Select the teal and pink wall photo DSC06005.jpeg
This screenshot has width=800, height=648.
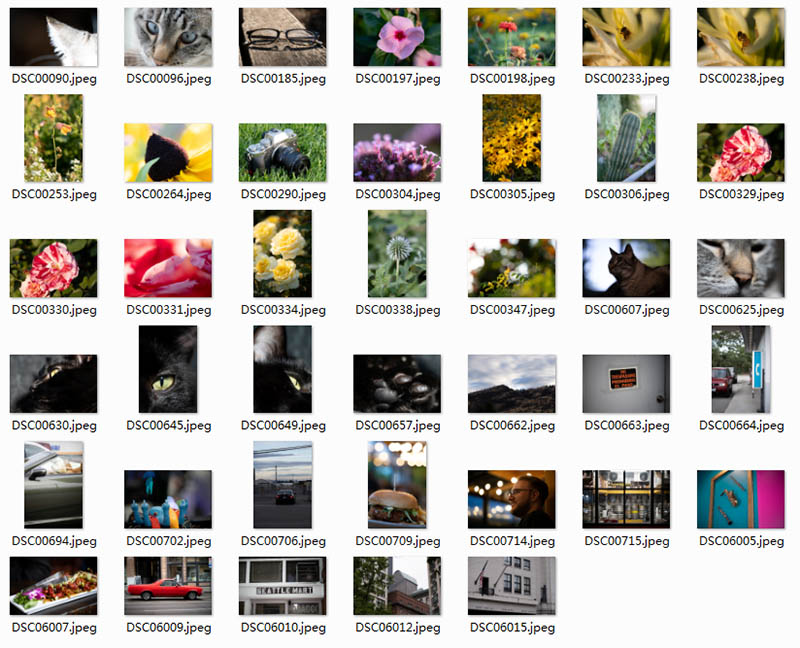[741, 499]
